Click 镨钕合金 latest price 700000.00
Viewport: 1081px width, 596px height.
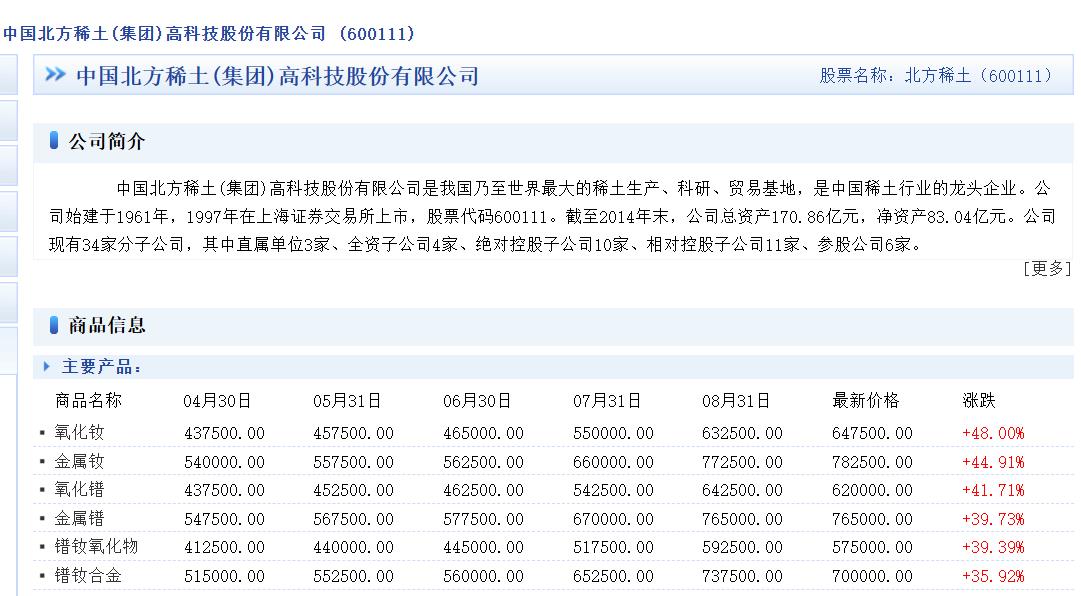[x=872, y=576]
